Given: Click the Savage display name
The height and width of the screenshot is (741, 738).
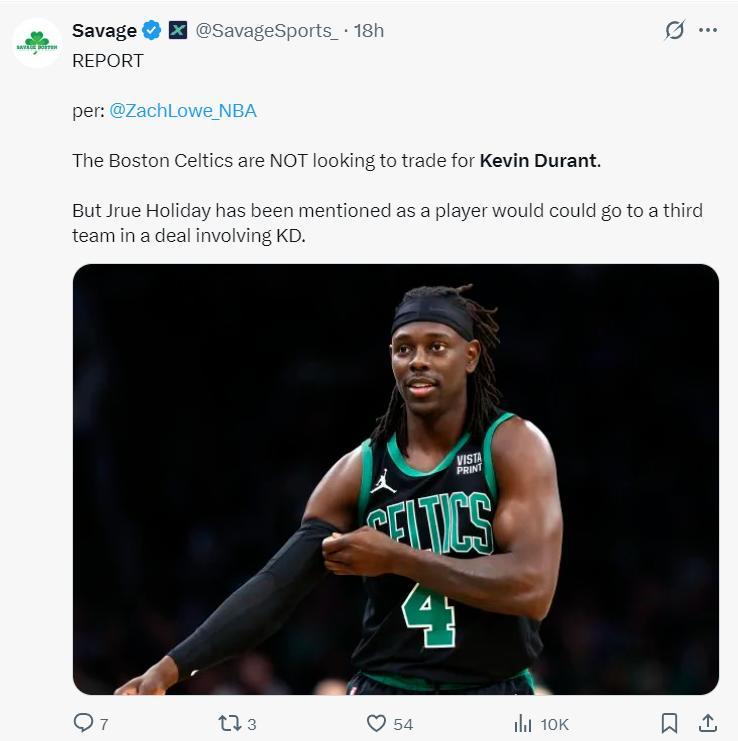Looking at the screenshot, I should pyautogui.click(x=104, y=30).
